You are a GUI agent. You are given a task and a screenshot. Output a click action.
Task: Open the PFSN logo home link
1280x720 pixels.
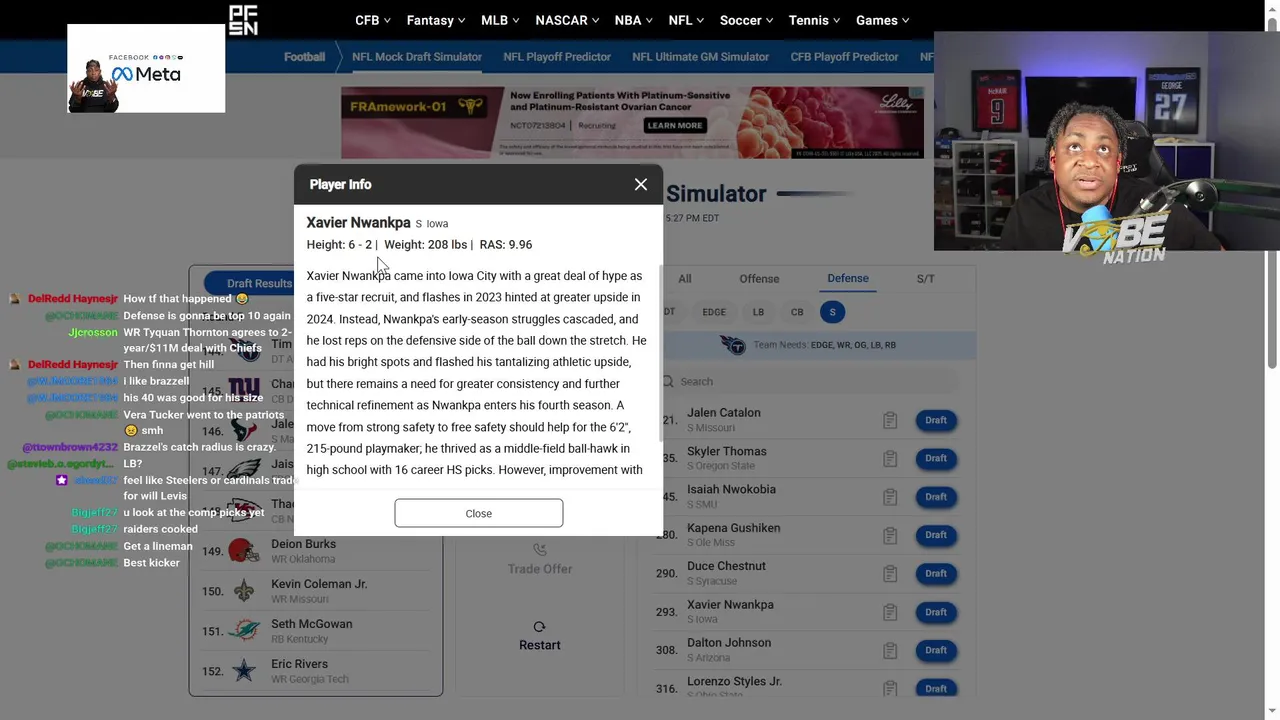coord(243,20)
